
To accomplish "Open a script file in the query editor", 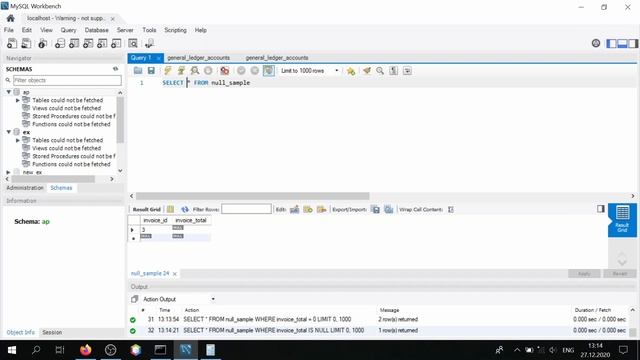I will tap(138, 71).
